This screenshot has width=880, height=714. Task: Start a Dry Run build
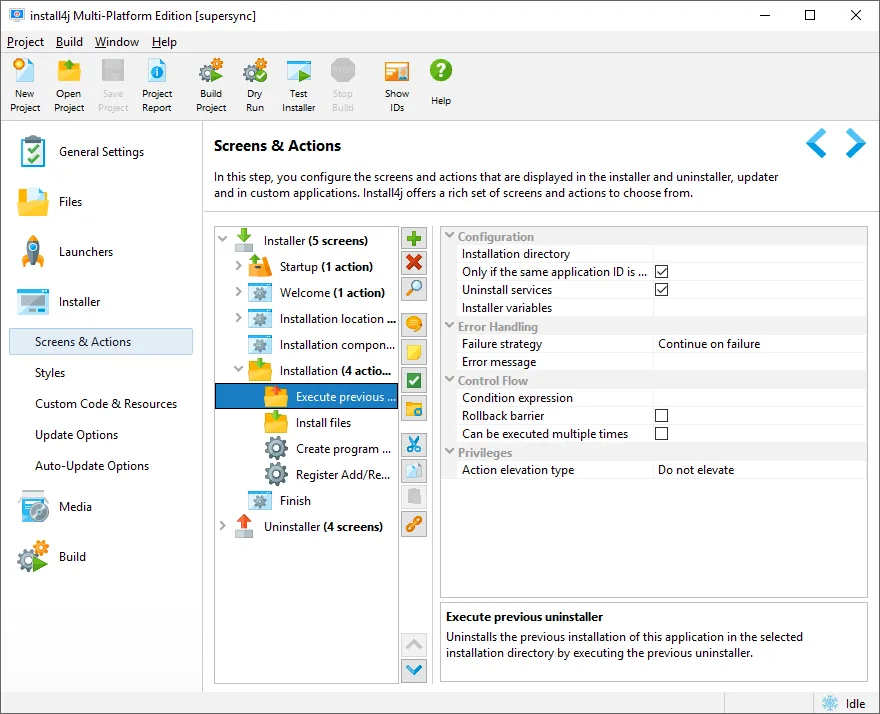(255, 85)
